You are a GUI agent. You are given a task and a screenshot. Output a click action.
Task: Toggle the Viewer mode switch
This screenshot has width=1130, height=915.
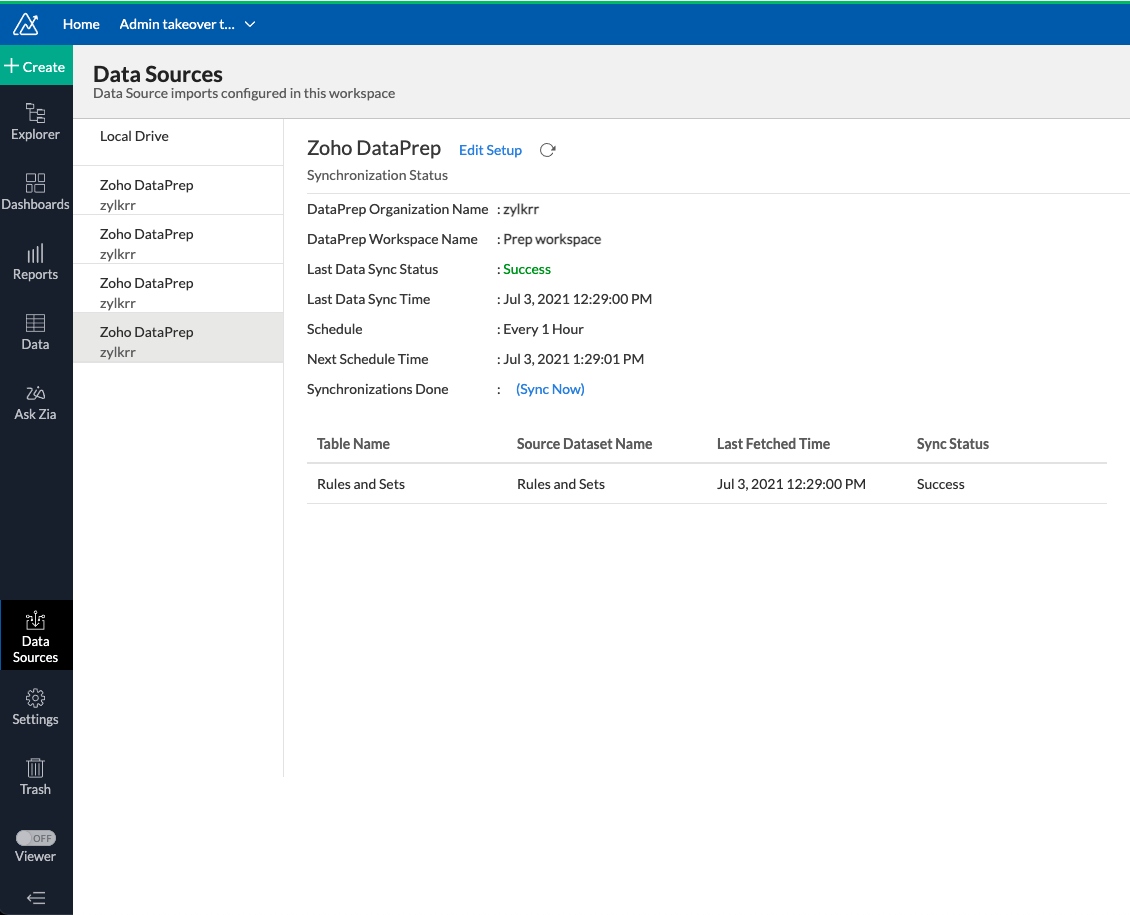(x=36, y=838)
